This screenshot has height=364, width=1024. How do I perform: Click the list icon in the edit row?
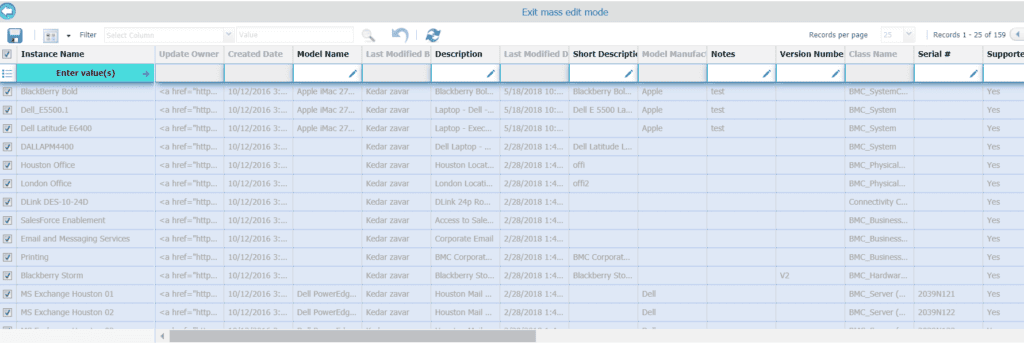click(x=8, y=74)
